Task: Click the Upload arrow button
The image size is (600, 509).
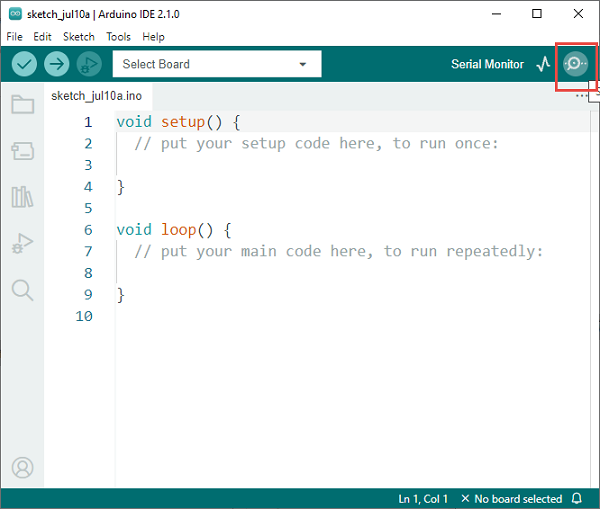Action: click(57, 64)
